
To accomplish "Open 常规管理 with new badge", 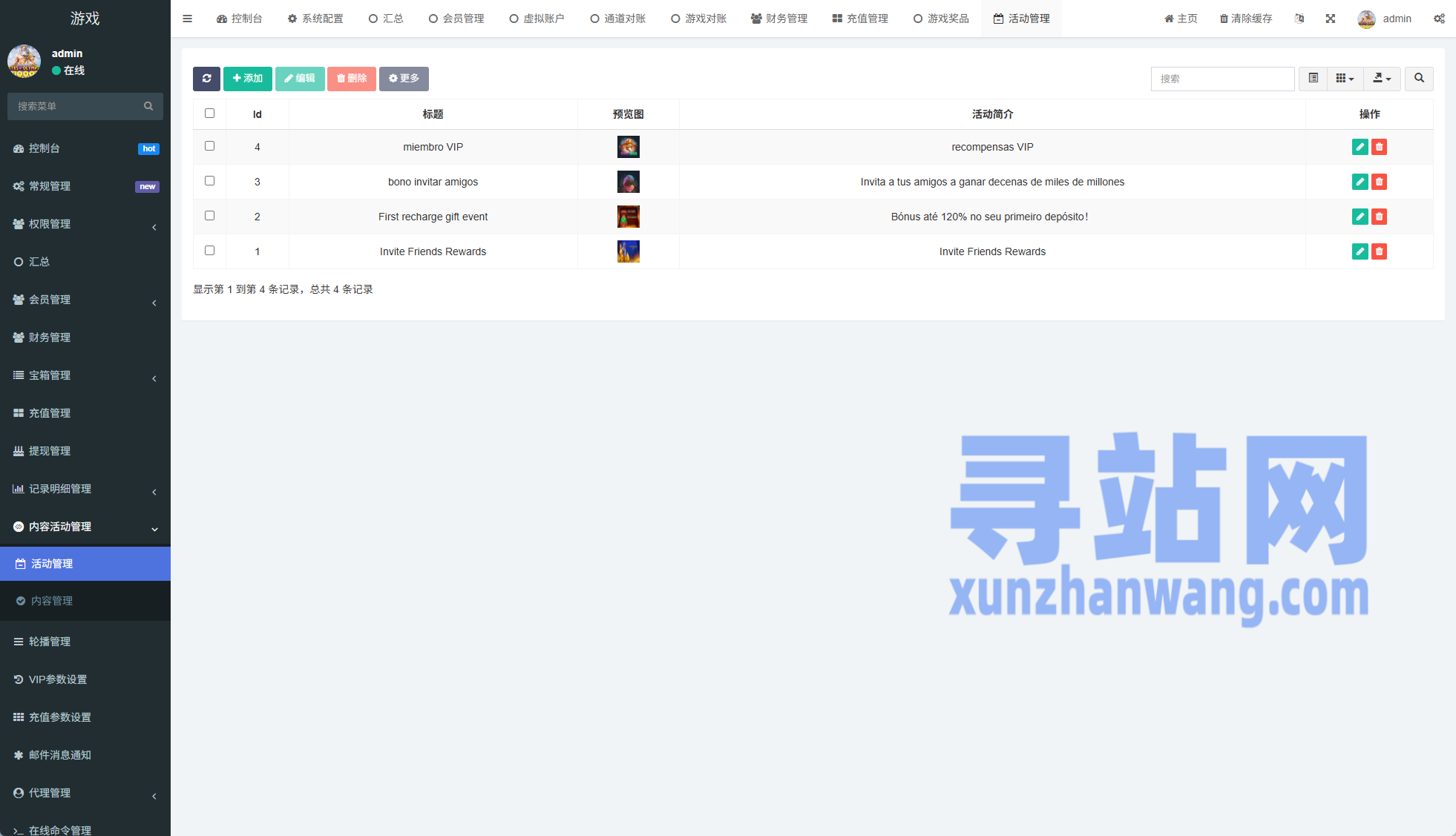I will pos(85,186).
